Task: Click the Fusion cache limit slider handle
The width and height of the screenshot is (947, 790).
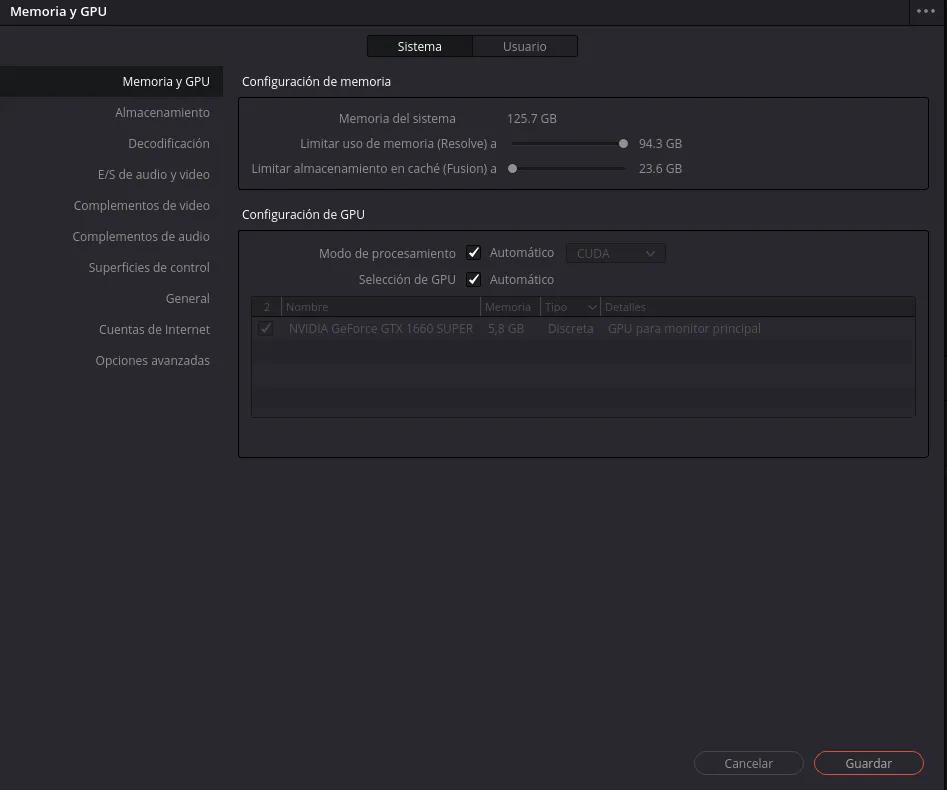Action: pos(513,169)
